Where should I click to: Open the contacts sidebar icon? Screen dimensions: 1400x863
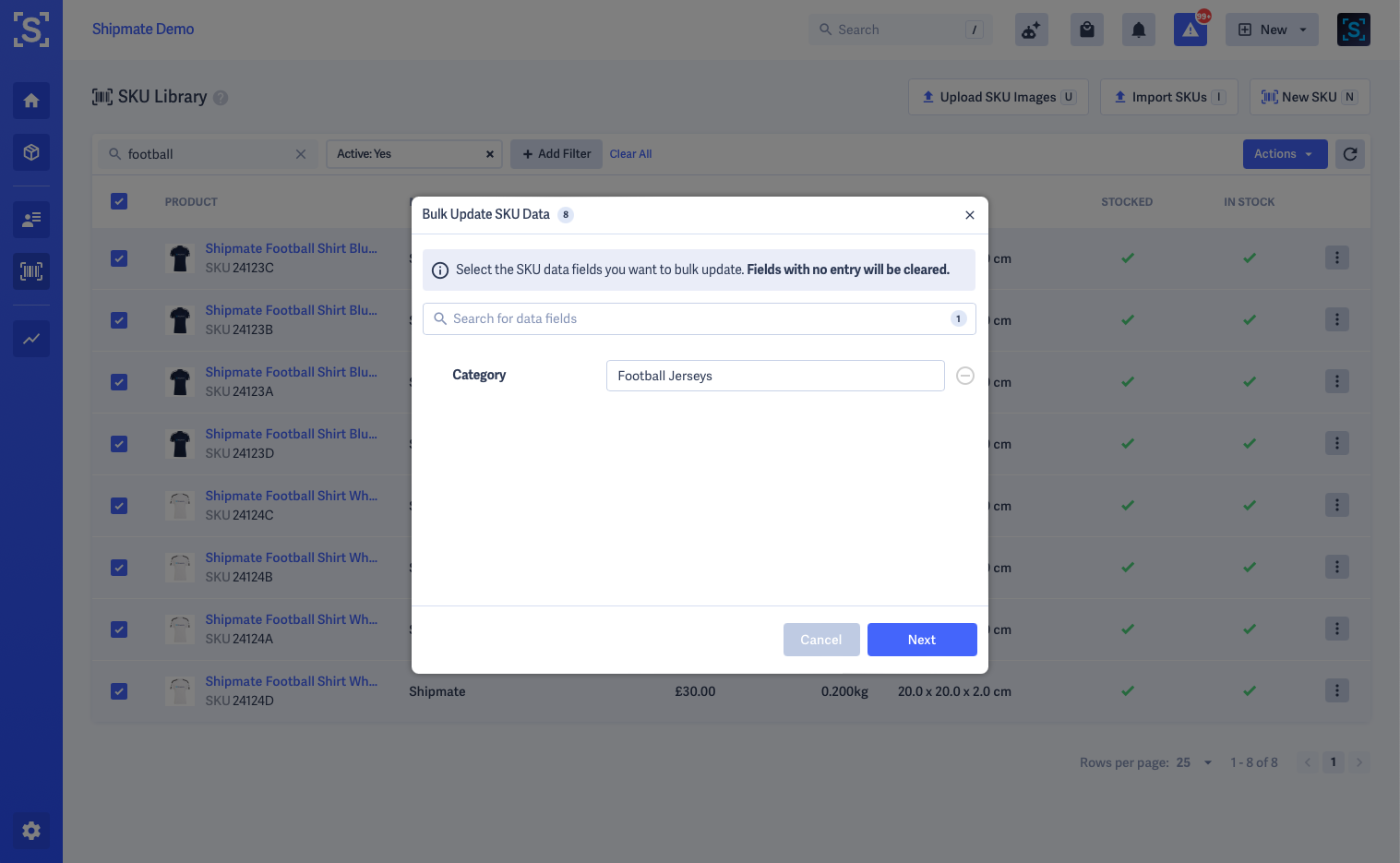31,220
